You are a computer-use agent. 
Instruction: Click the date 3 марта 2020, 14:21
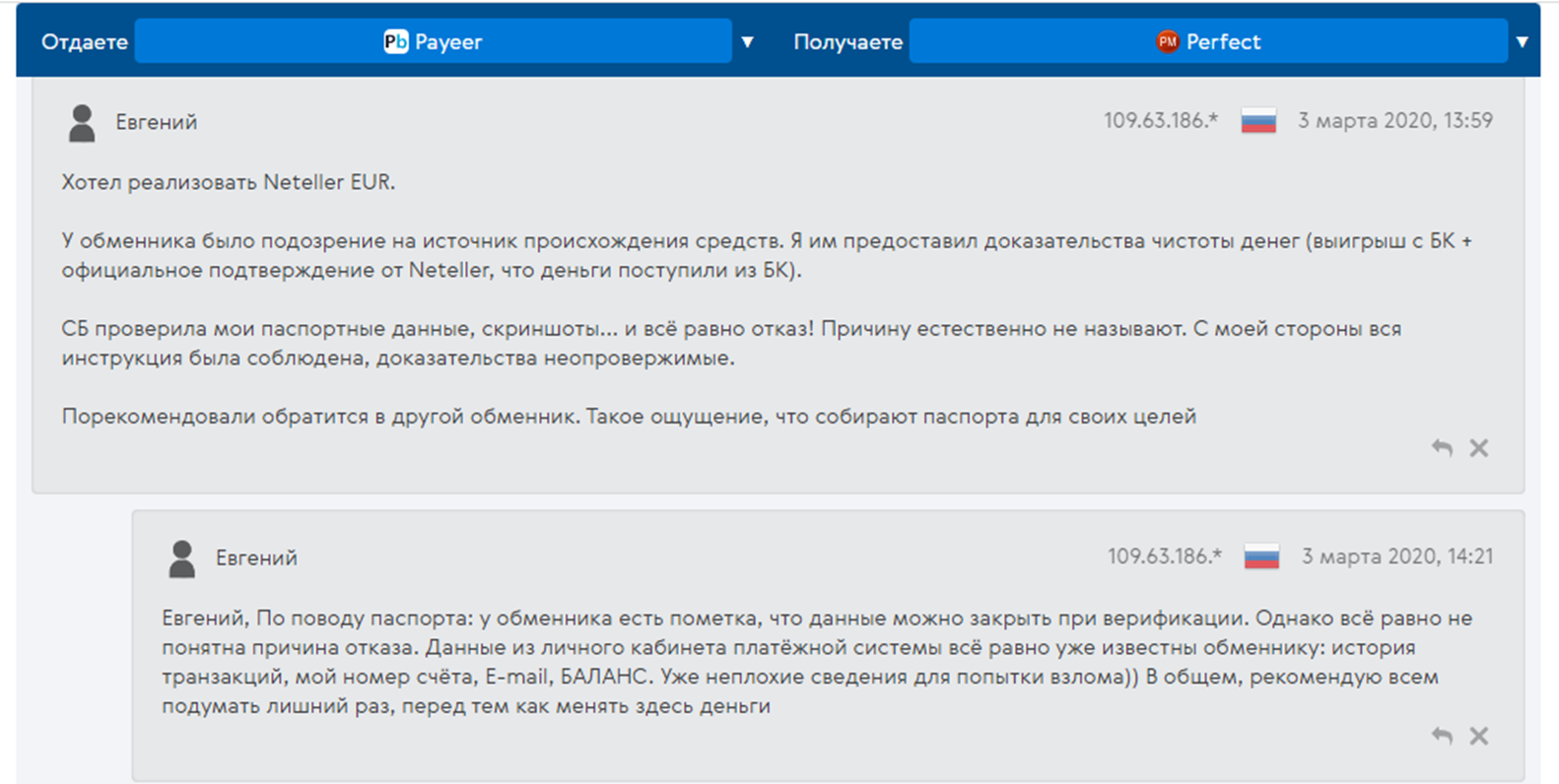1396,555
